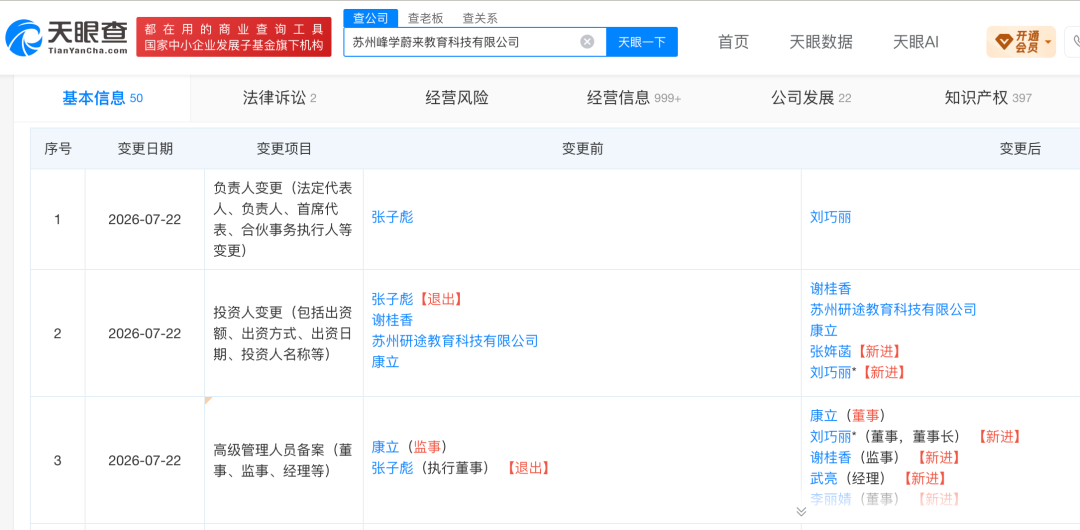Select the 查公司 search tab

[371, 19]
